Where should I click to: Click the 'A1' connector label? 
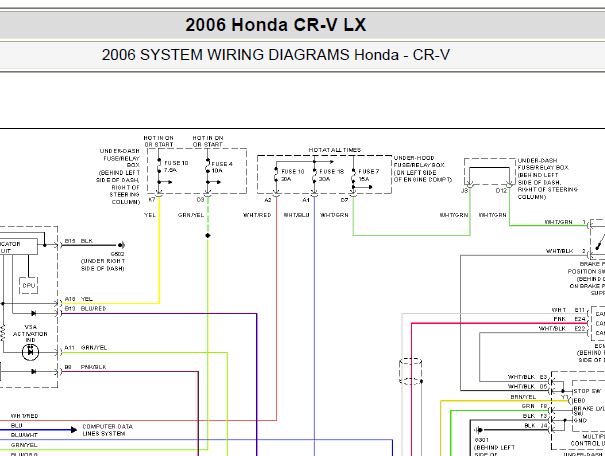306,200
